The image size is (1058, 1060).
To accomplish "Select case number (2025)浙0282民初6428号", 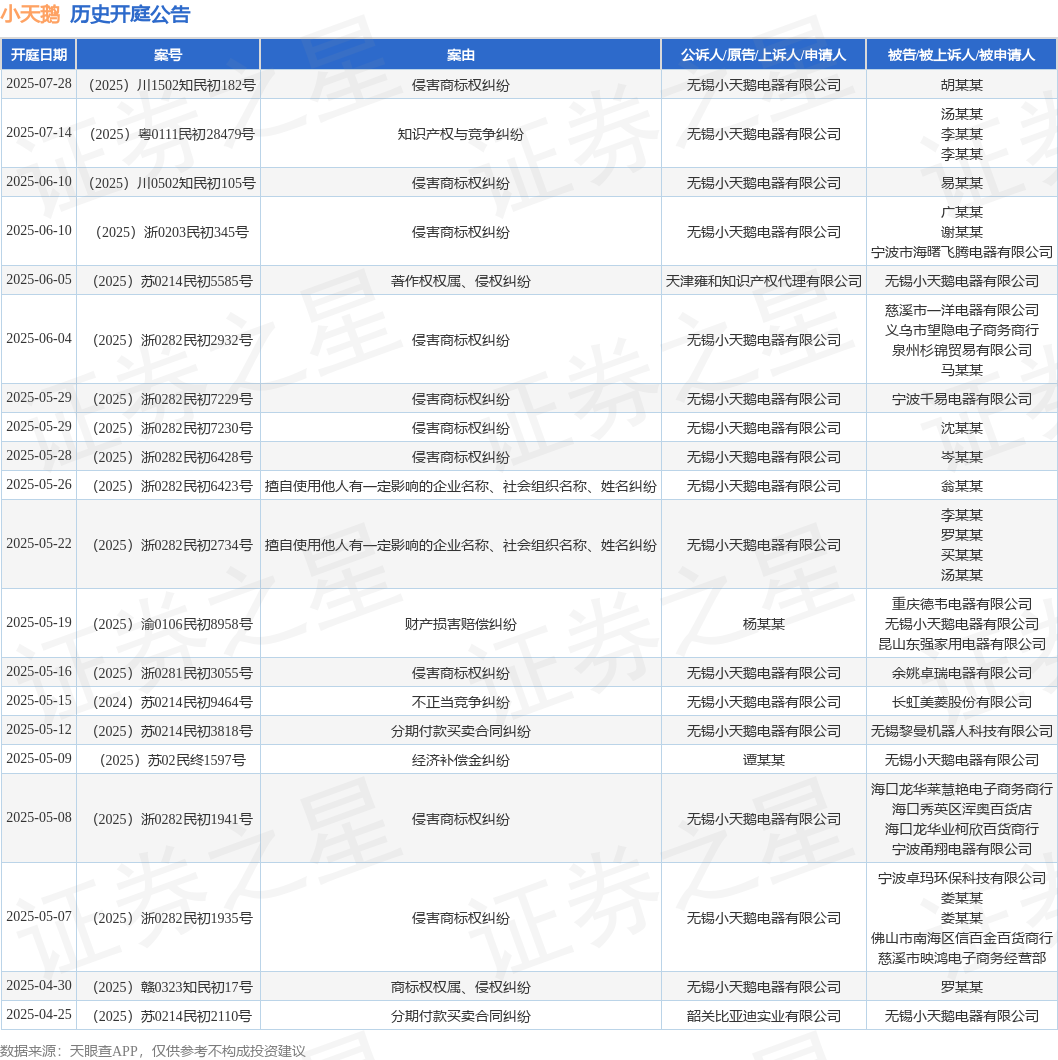I will 172,458.
